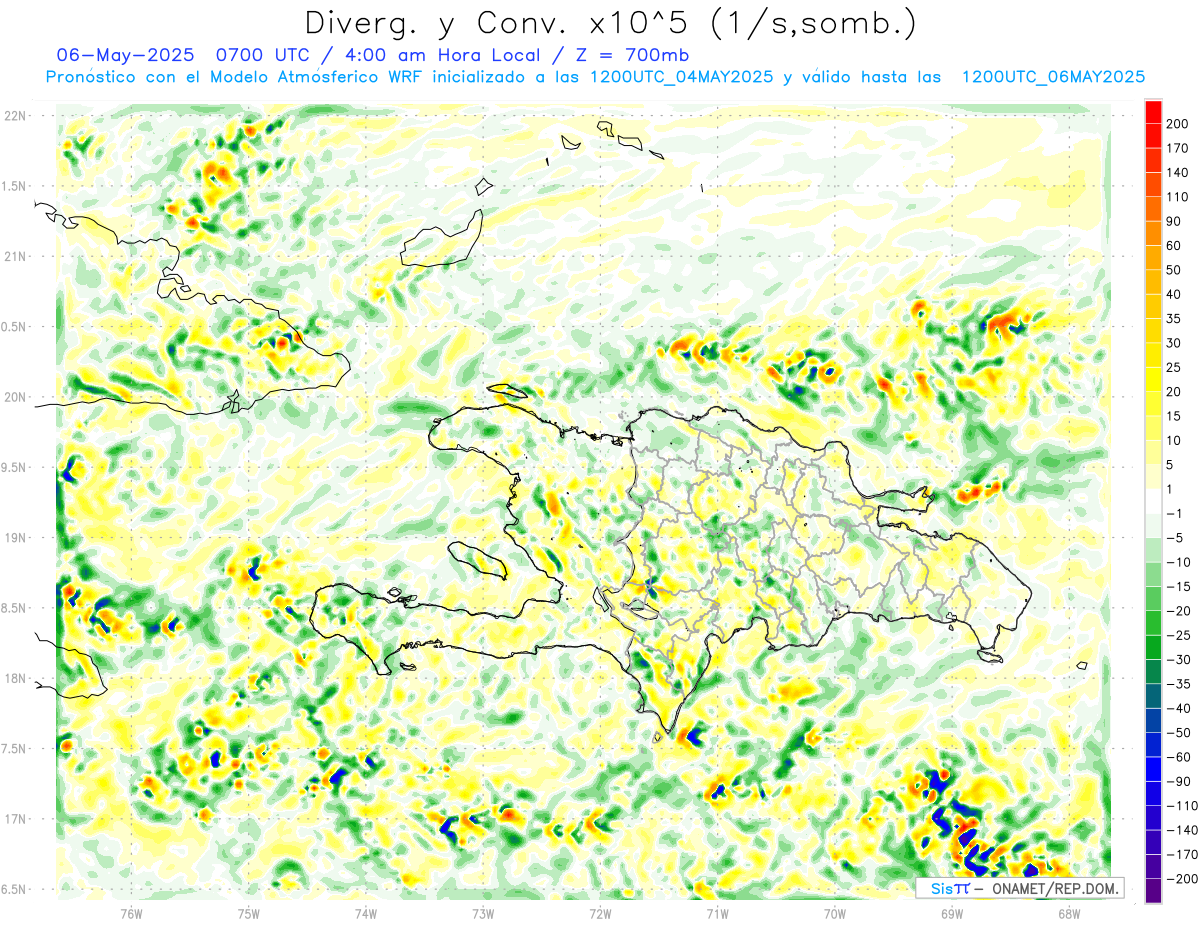Image resolution: width=1200 pixels, height=927 pixels.
Task: Select the '-25' colorbar value
Action: point(1178,635)
